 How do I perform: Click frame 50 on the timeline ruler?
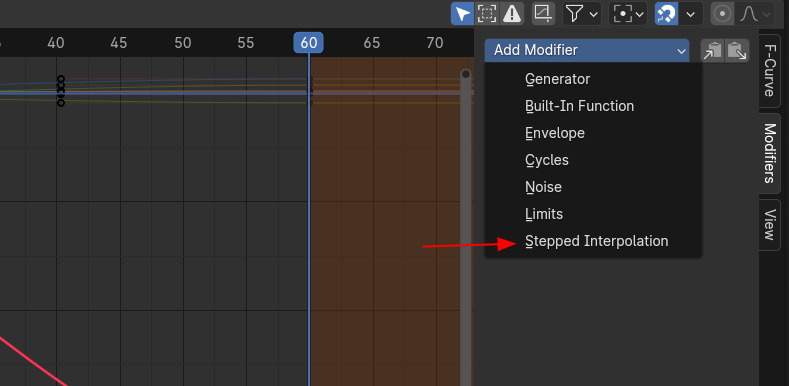(183, 43)
